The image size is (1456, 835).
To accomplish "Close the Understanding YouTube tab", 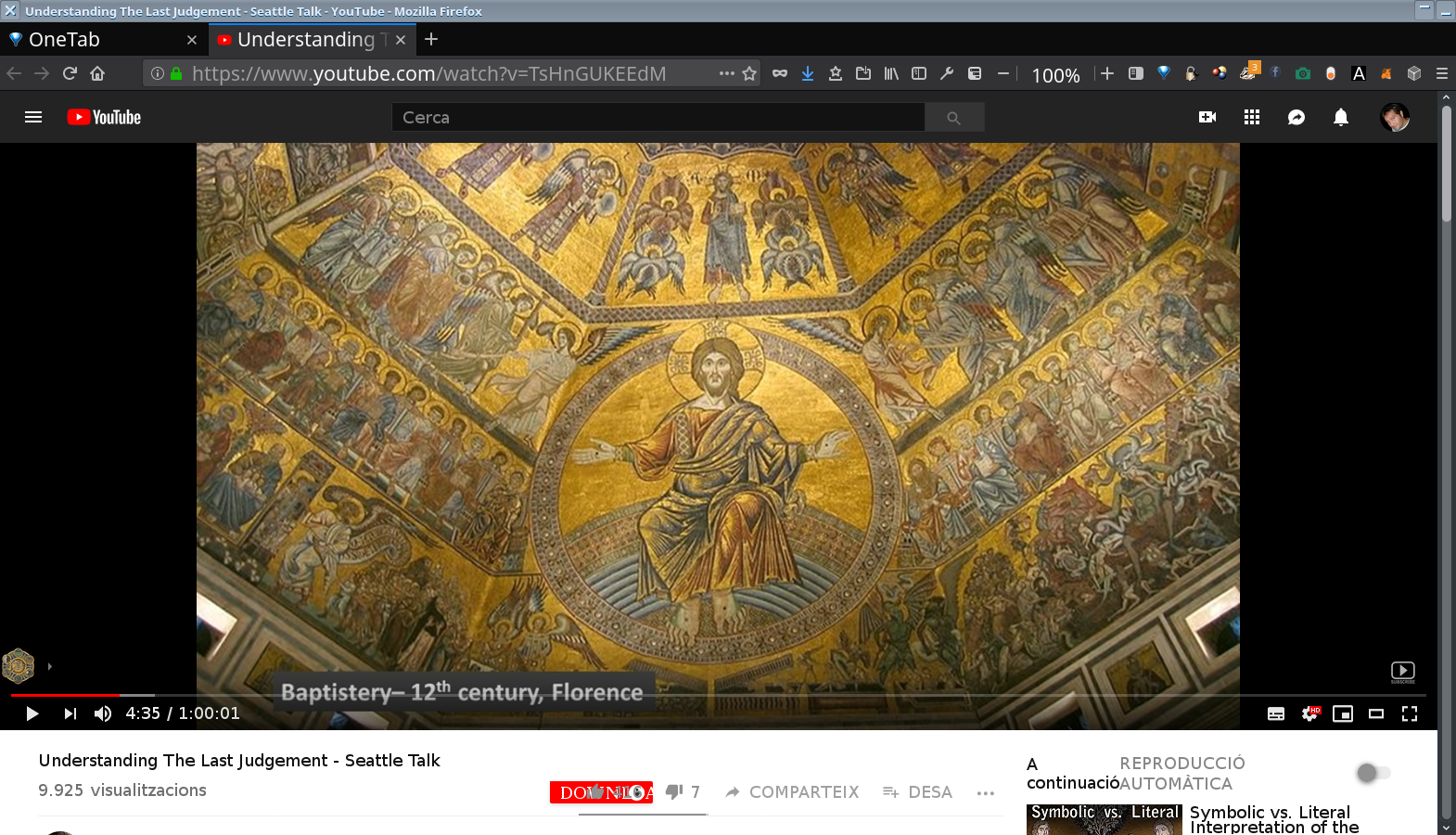I will (401, 40).
